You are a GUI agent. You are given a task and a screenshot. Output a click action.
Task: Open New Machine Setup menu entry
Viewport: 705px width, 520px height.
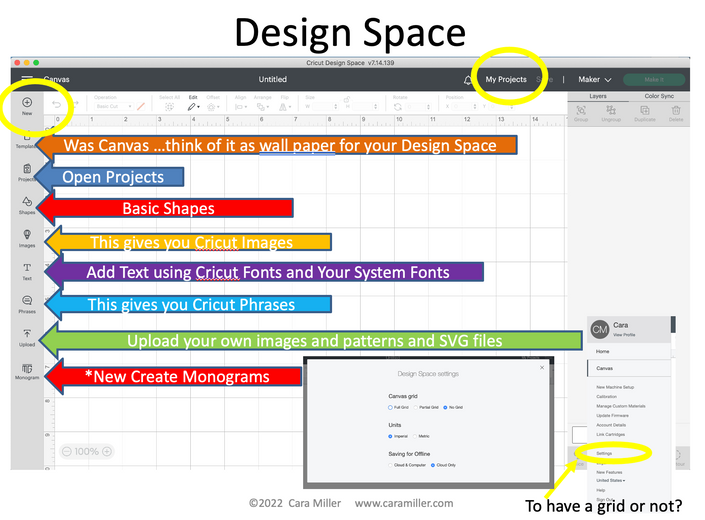[x=615, y=387]
